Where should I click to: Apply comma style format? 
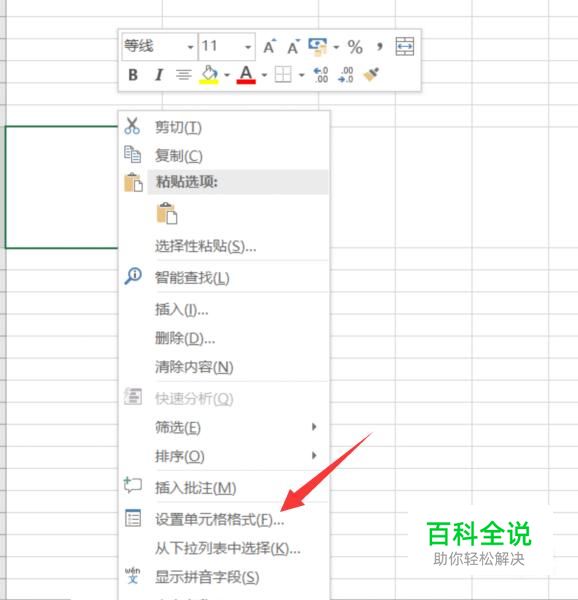[379, 47]
